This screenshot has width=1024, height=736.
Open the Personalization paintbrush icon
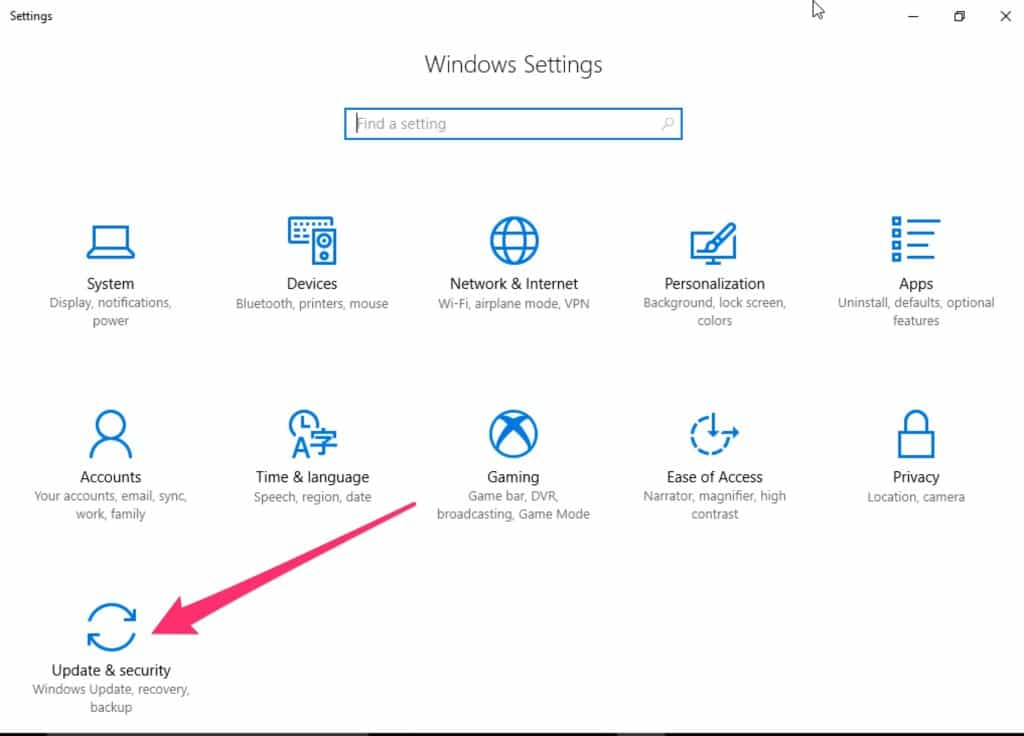tap(714, 243)
